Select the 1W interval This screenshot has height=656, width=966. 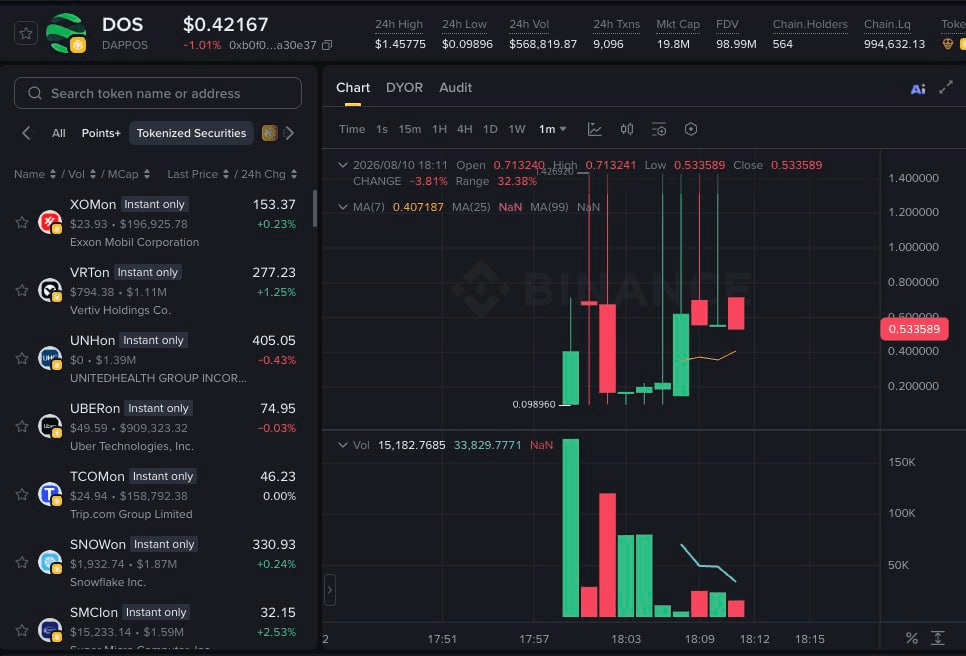pyautogui.click(x=517, y=129)
